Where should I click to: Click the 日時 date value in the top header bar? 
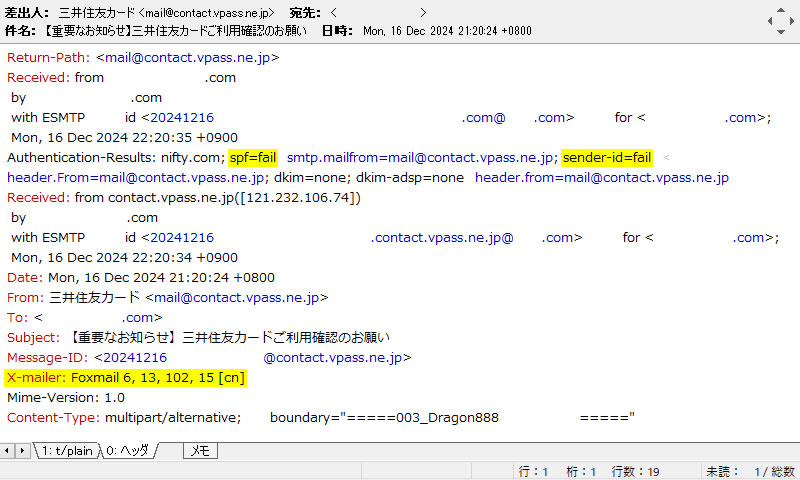[x=447, y=31]
